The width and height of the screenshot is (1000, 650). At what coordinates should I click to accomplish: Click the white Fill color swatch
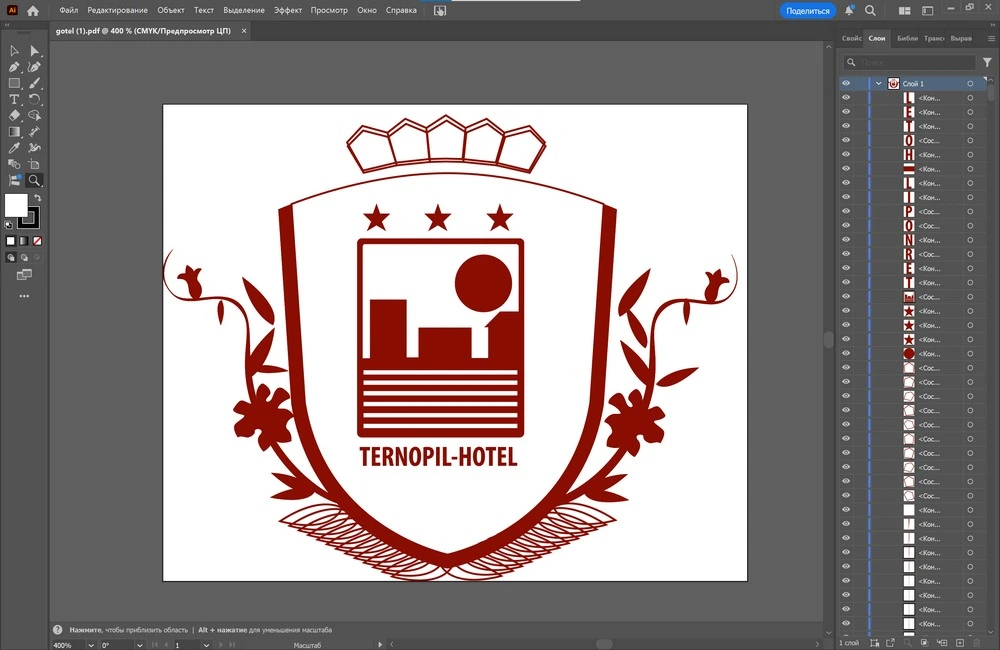tap(15, 205)
